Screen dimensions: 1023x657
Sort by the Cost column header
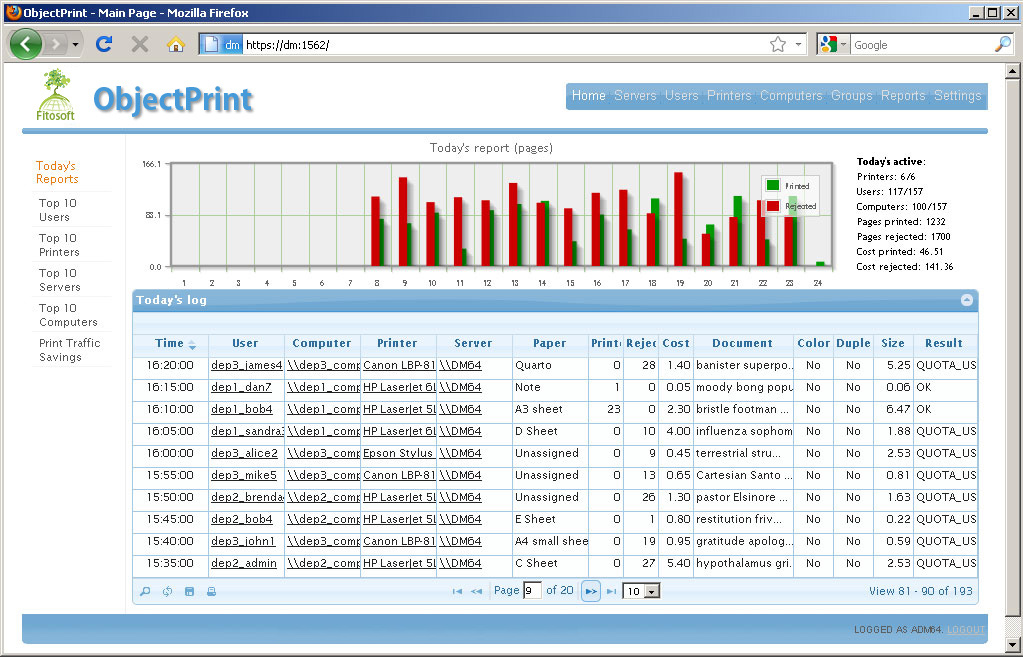click(676, 343)
